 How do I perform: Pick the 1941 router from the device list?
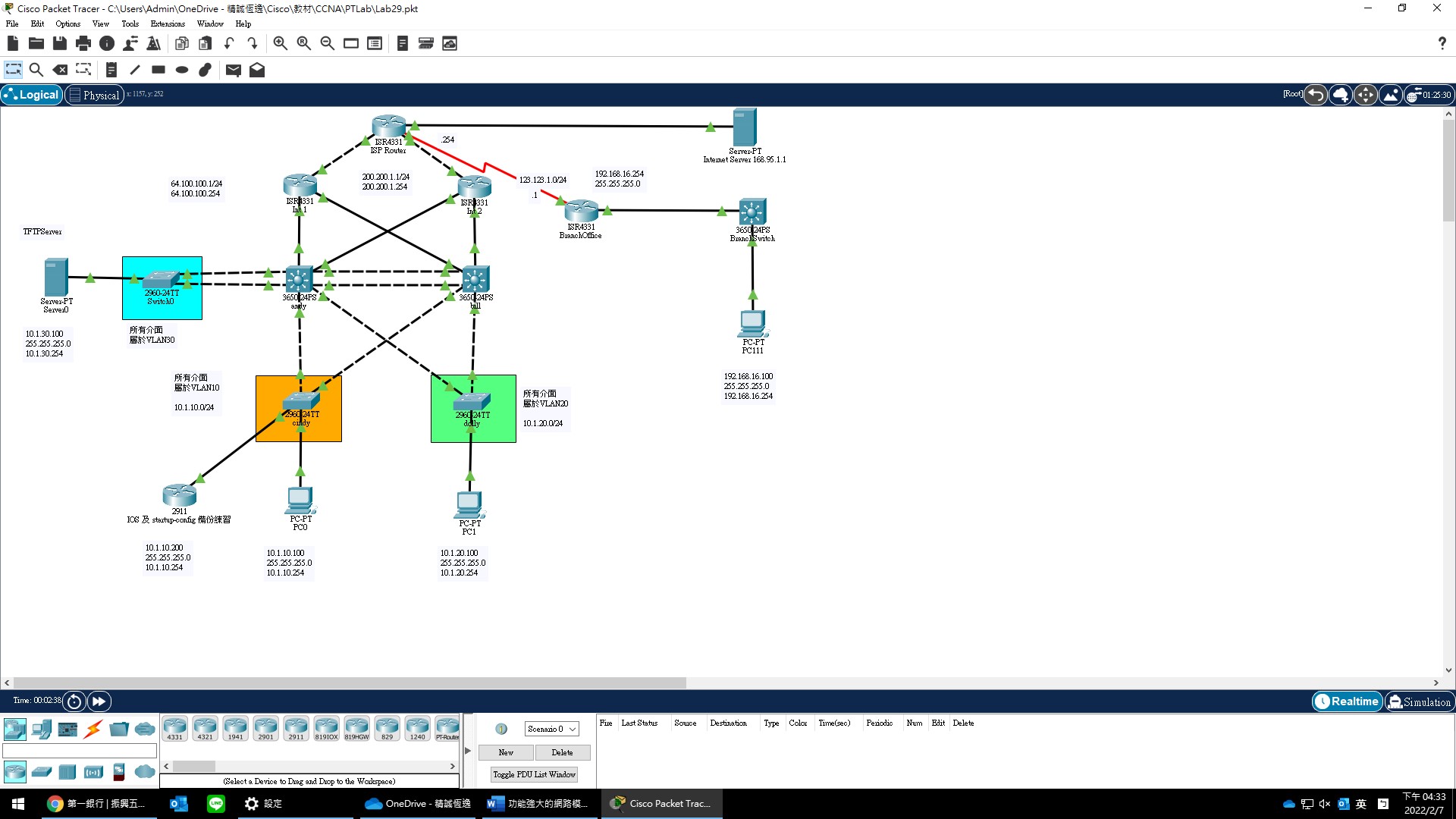click(235, 728)
